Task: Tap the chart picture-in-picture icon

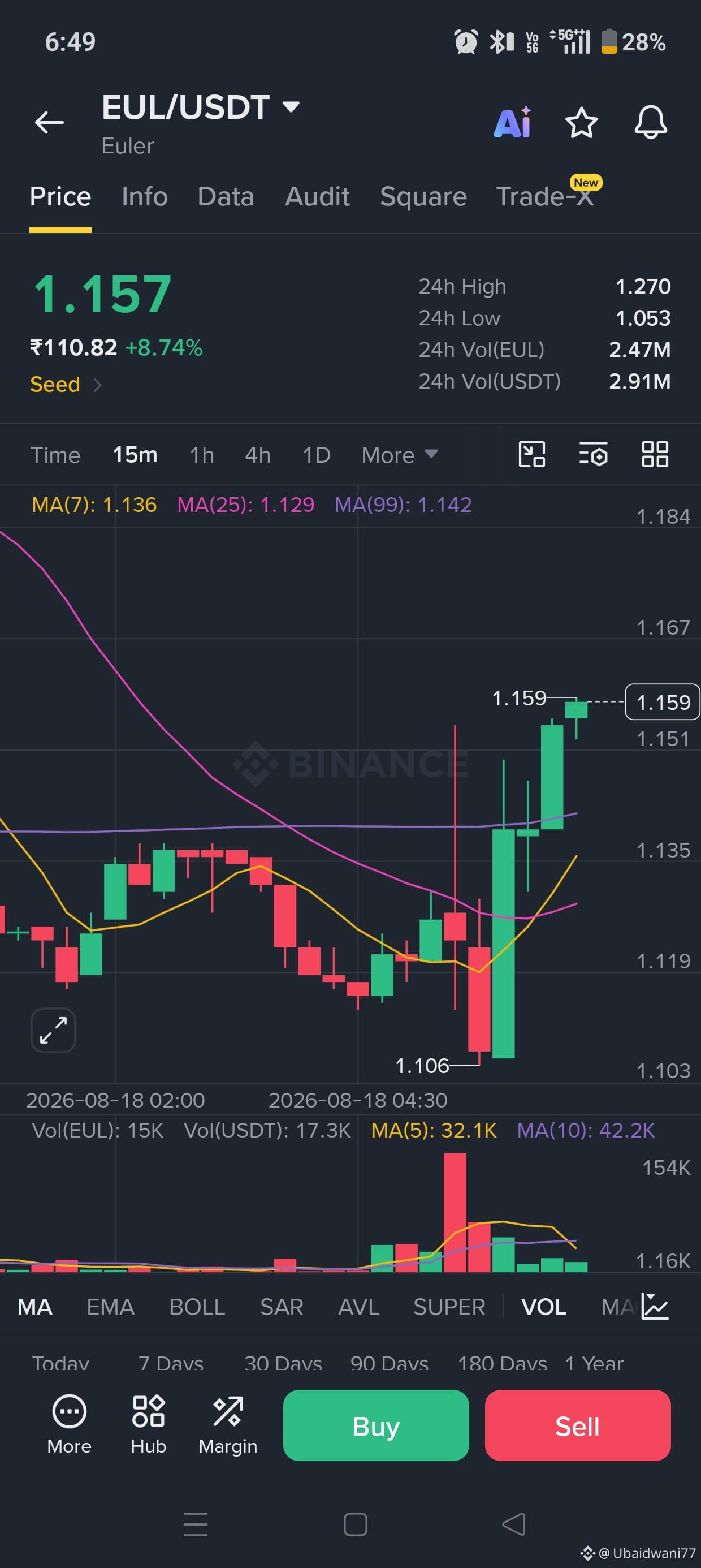Action: 531,454
